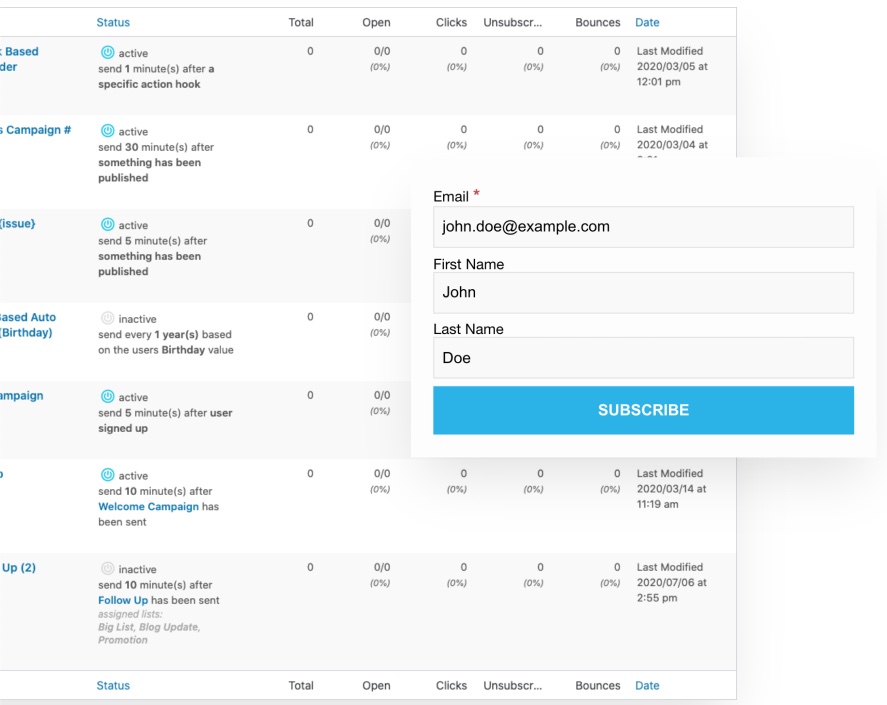Click the 'specific action hook' text

click(x=149, y=84)
